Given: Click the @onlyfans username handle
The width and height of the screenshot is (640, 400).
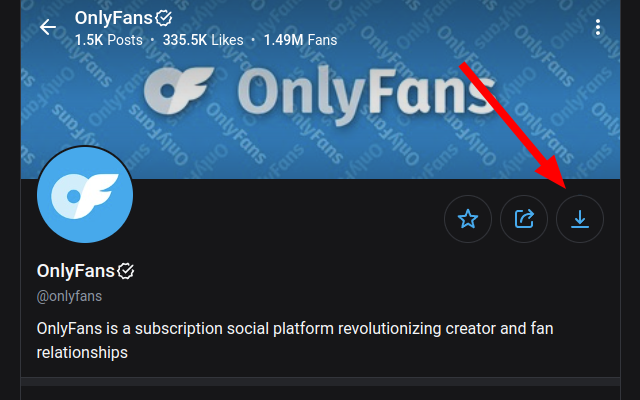Looking at the screenshot, I should click(x=69, y=296).
